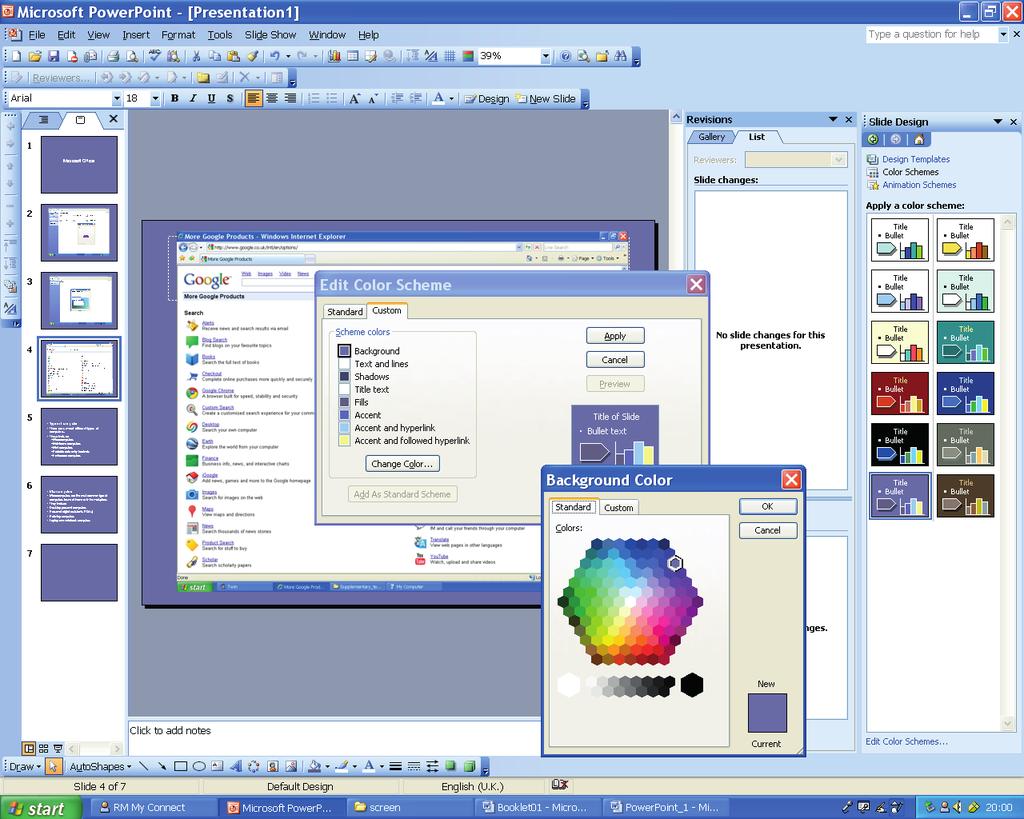Image resolution: width=1024 pixels, height=819 pixels.
Task: Click the Color/Grayscale icon
Action: 468,57
